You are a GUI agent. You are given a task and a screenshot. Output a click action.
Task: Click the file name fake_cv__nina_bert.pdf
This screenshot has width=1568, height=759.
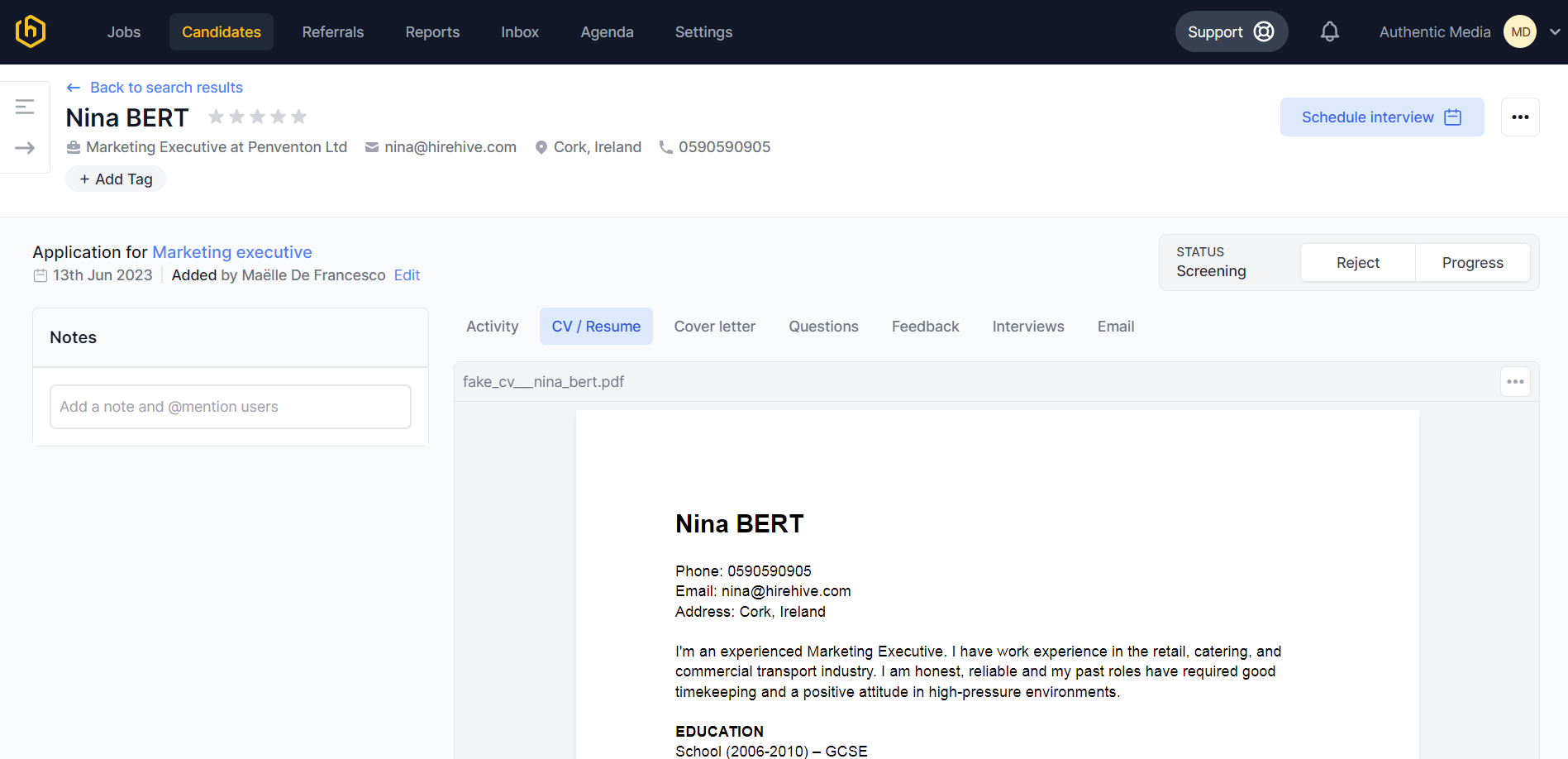click(x=543, y=382)
